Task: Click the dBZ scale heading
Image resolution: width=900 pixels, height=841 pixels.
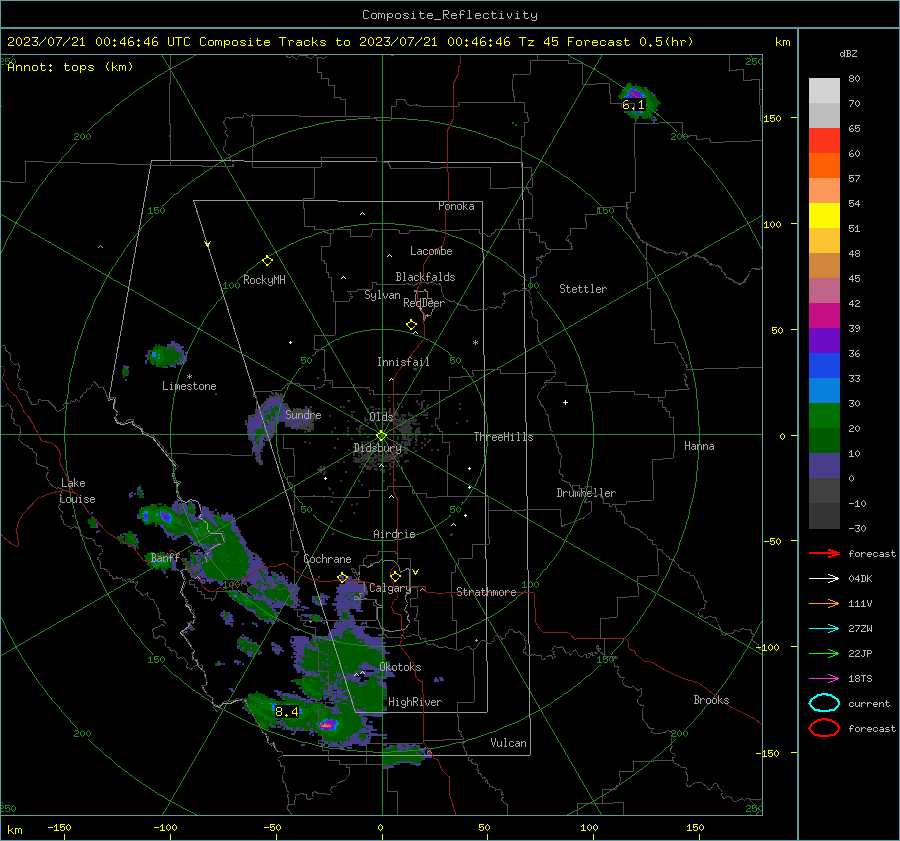Action: (848, 54)
